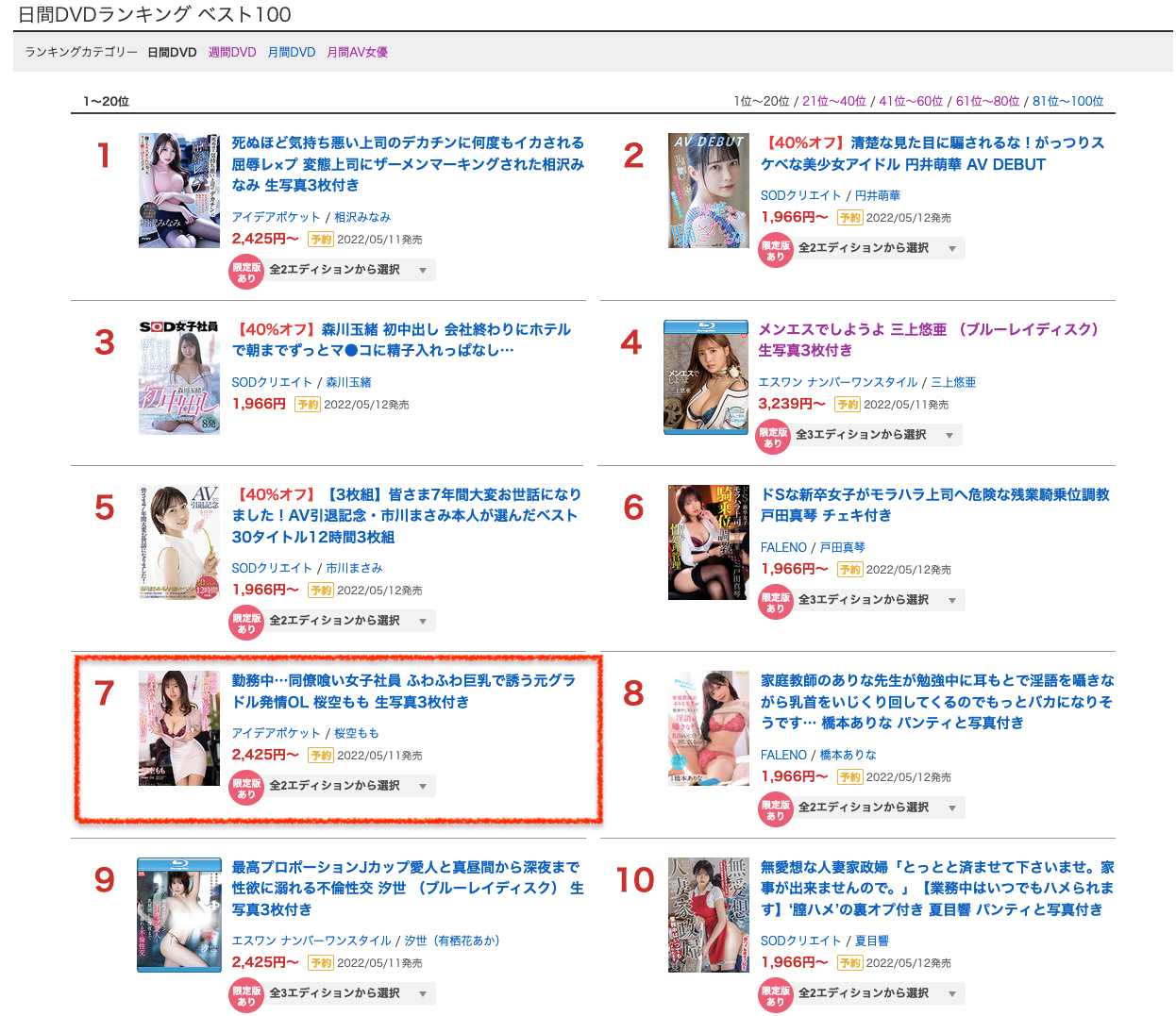Click the 限定版あり badge on rank 10
This screenshot has width=1176, height=1016.
click(776, 996)
